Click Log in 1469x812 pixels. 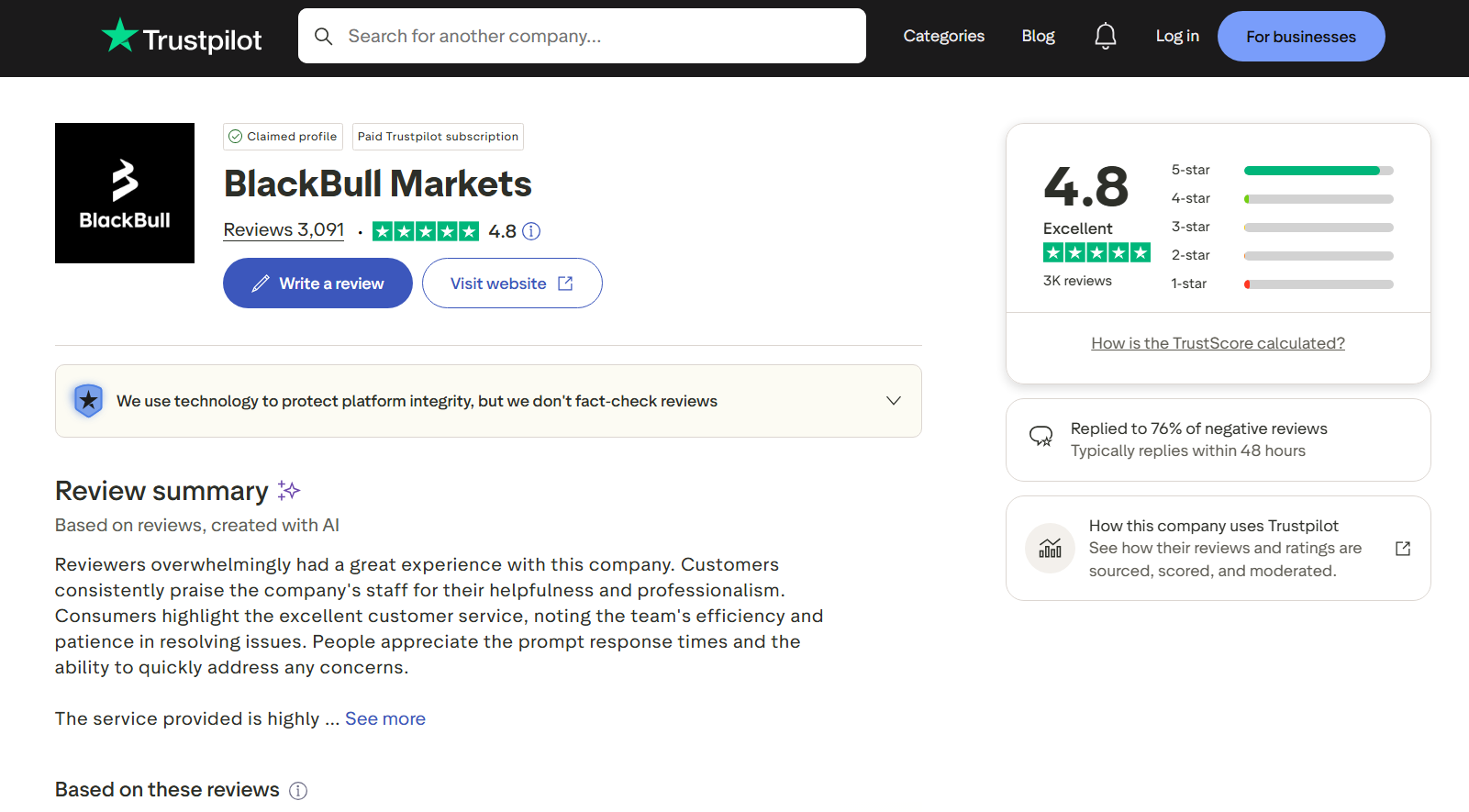[1177, 36]
